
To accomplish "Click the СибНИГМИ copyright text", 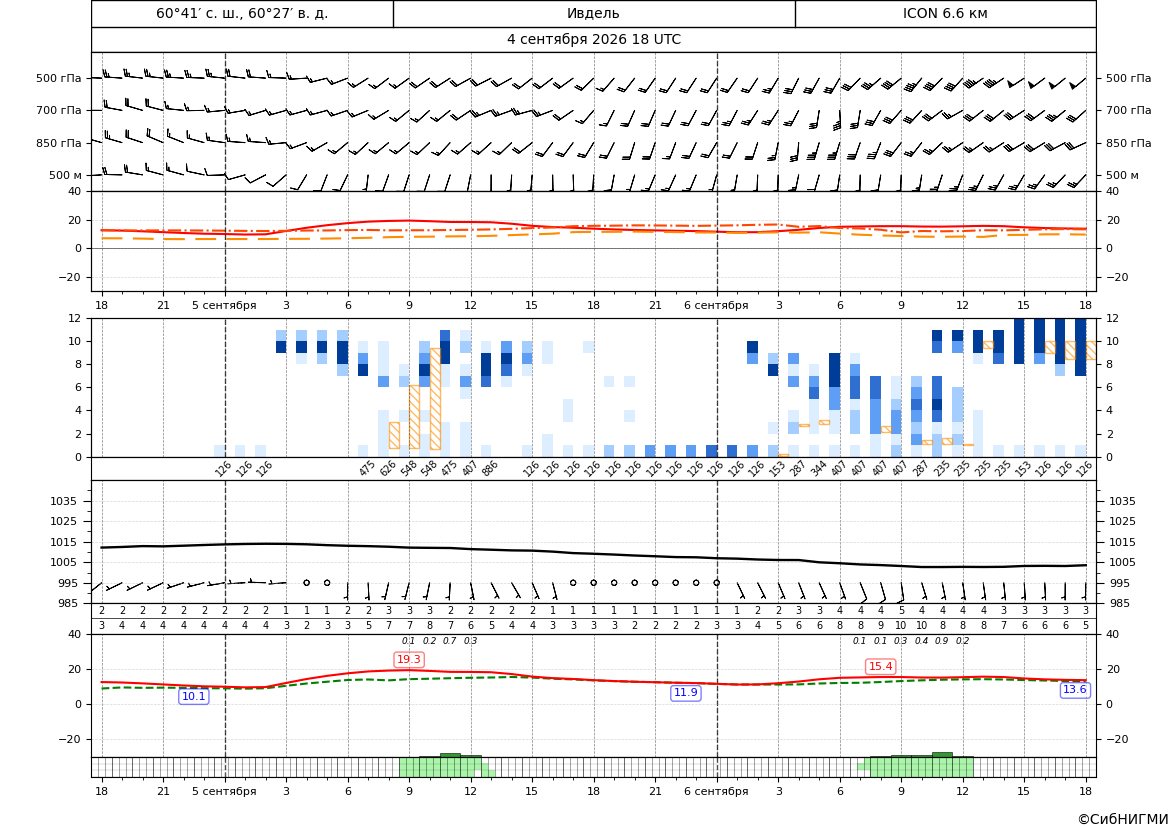I will coord(1123,819).
